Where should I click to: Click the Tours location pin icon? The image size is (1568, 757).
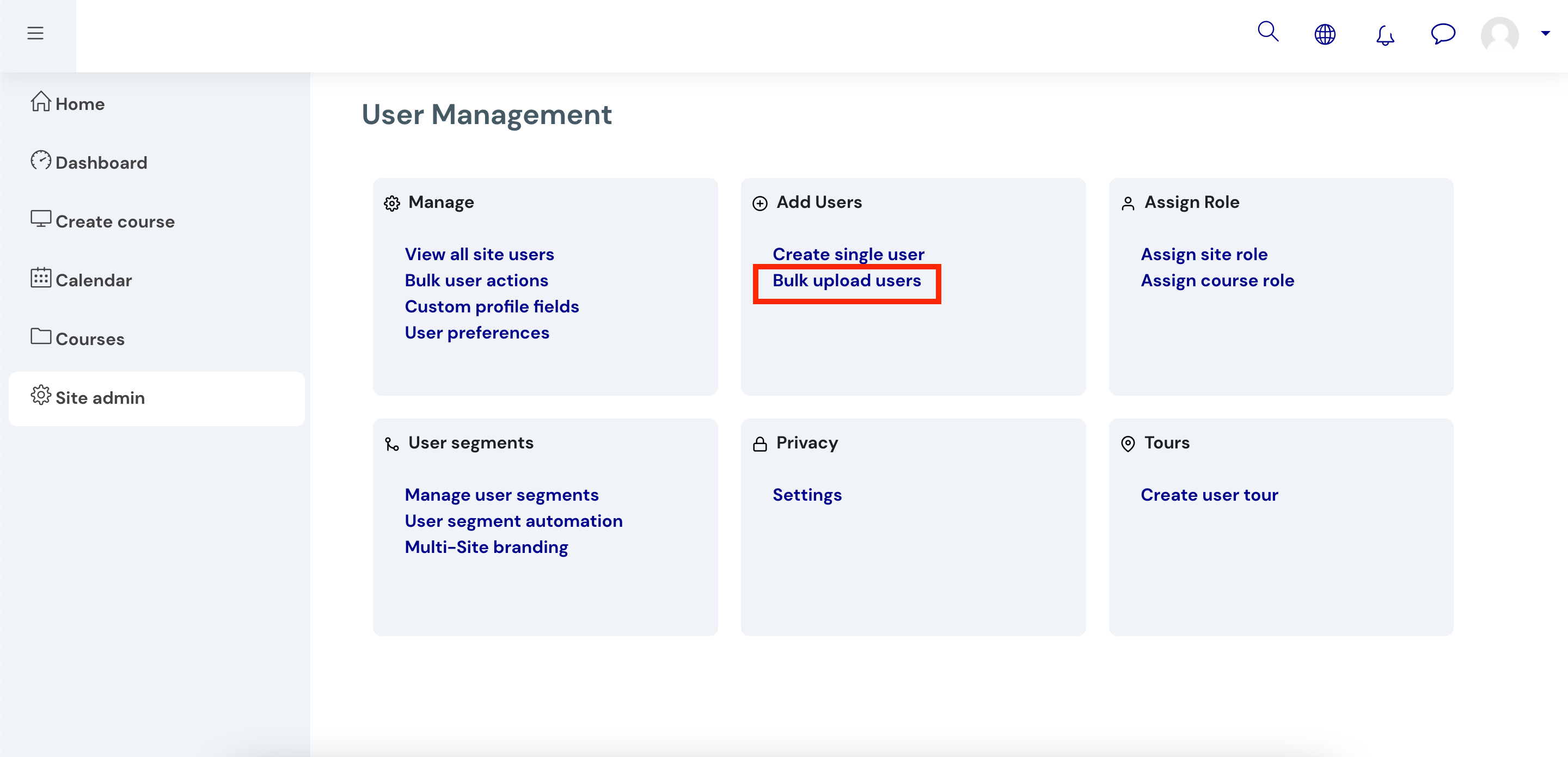(1128, 444)
